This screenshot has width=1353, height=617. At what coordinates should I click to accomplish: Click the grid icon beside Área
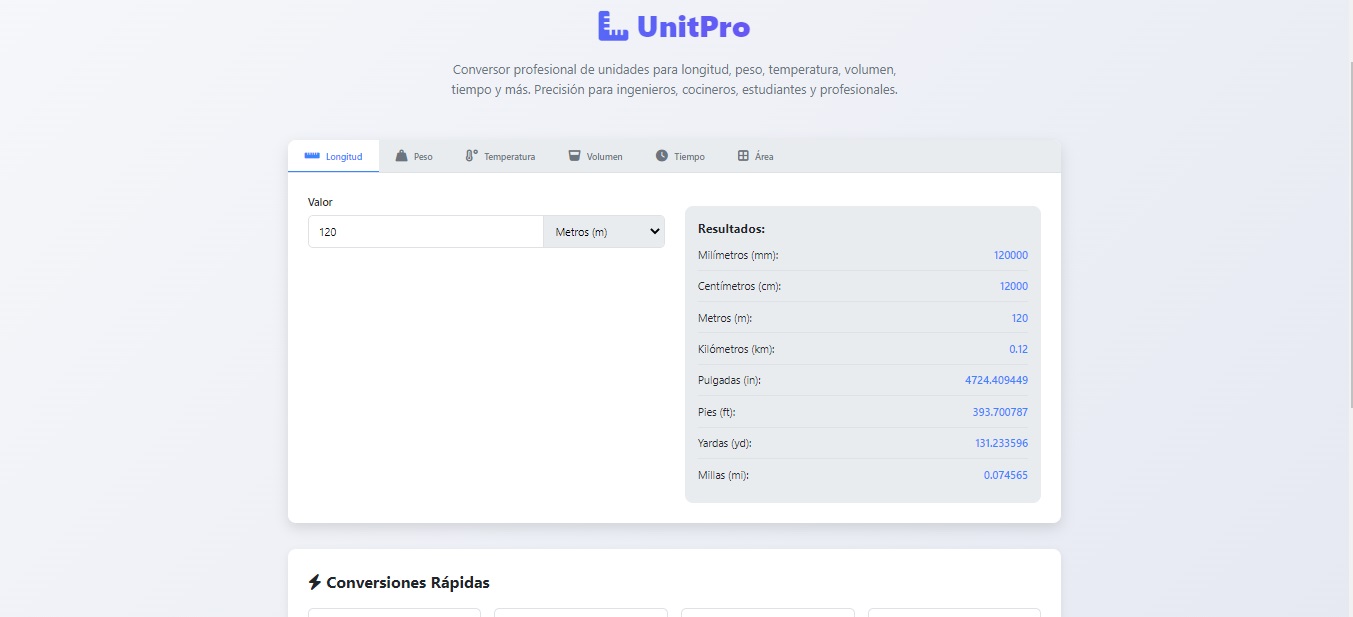742,155
